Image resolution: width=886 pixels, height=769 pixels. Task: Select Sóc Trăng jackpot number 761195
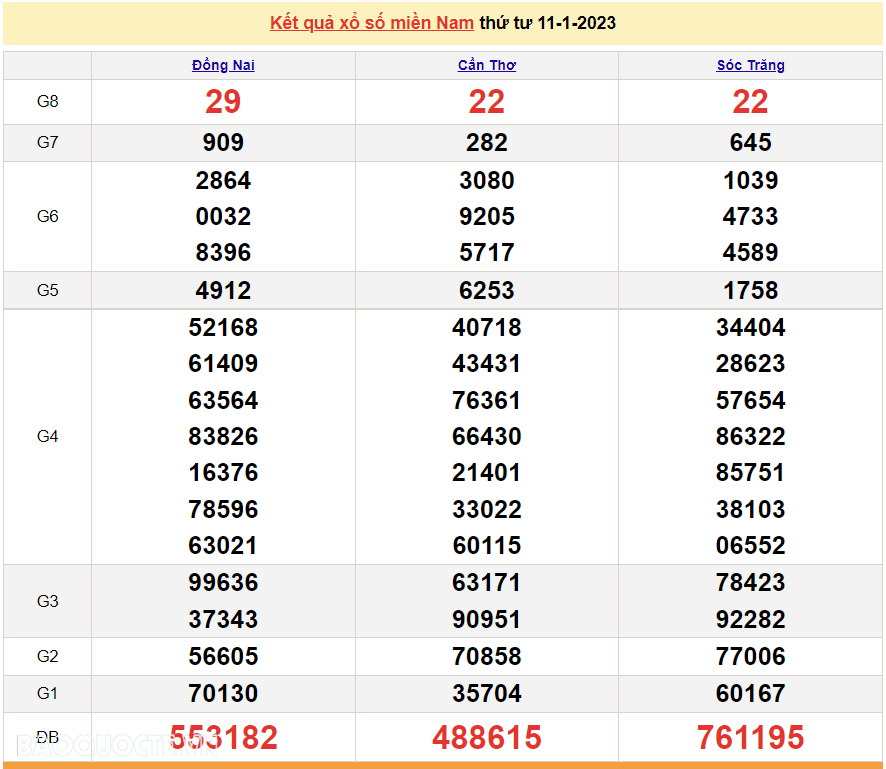[x=750, y=738]
